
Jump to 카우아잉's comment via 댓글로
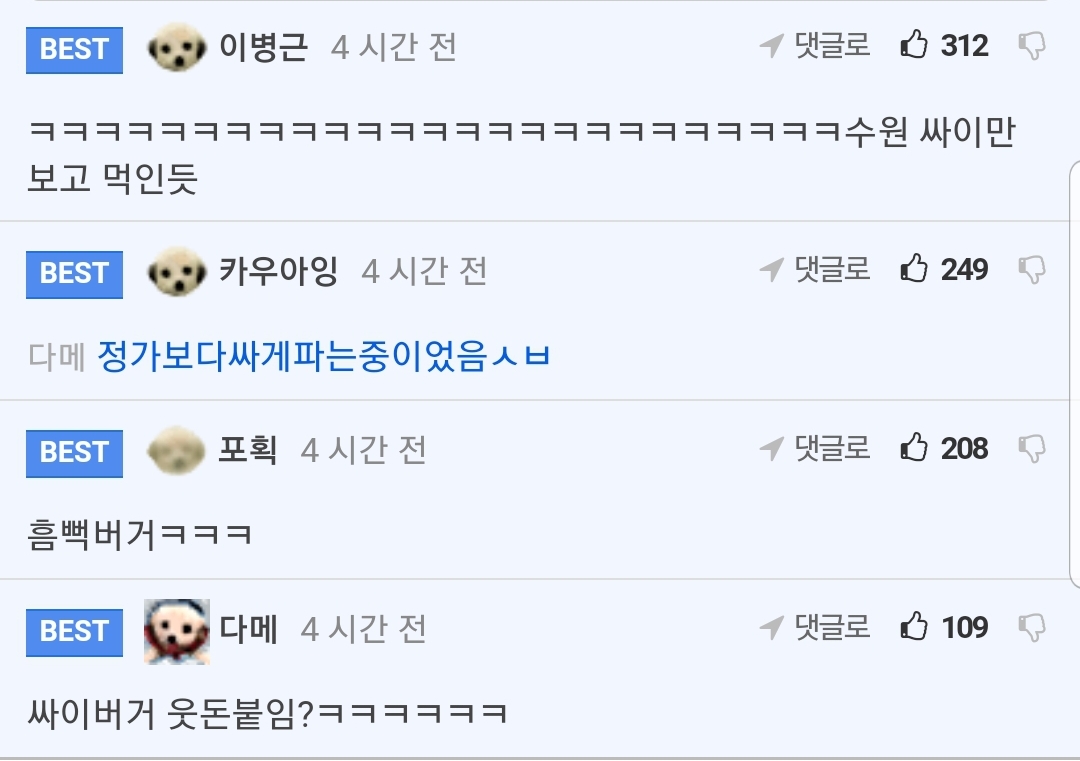815,269
